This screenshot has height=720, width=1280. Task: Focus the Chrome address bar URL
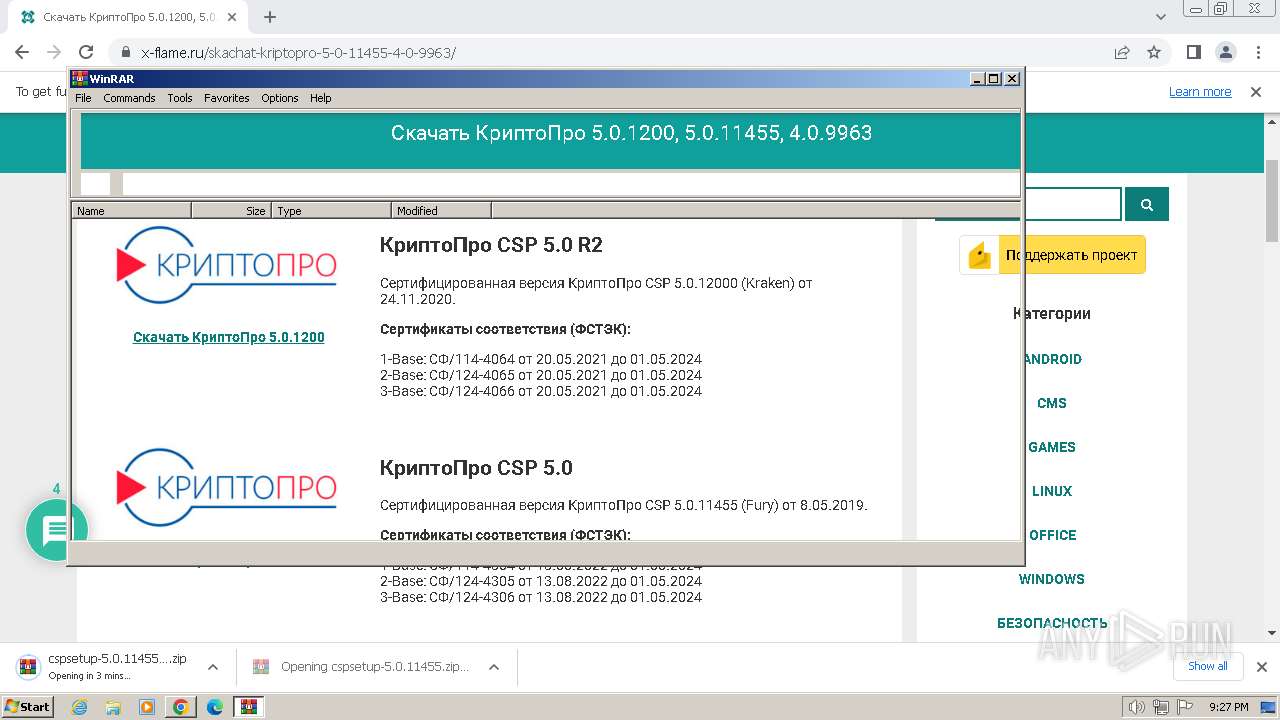pyautogui.click(x=298, y=53)
